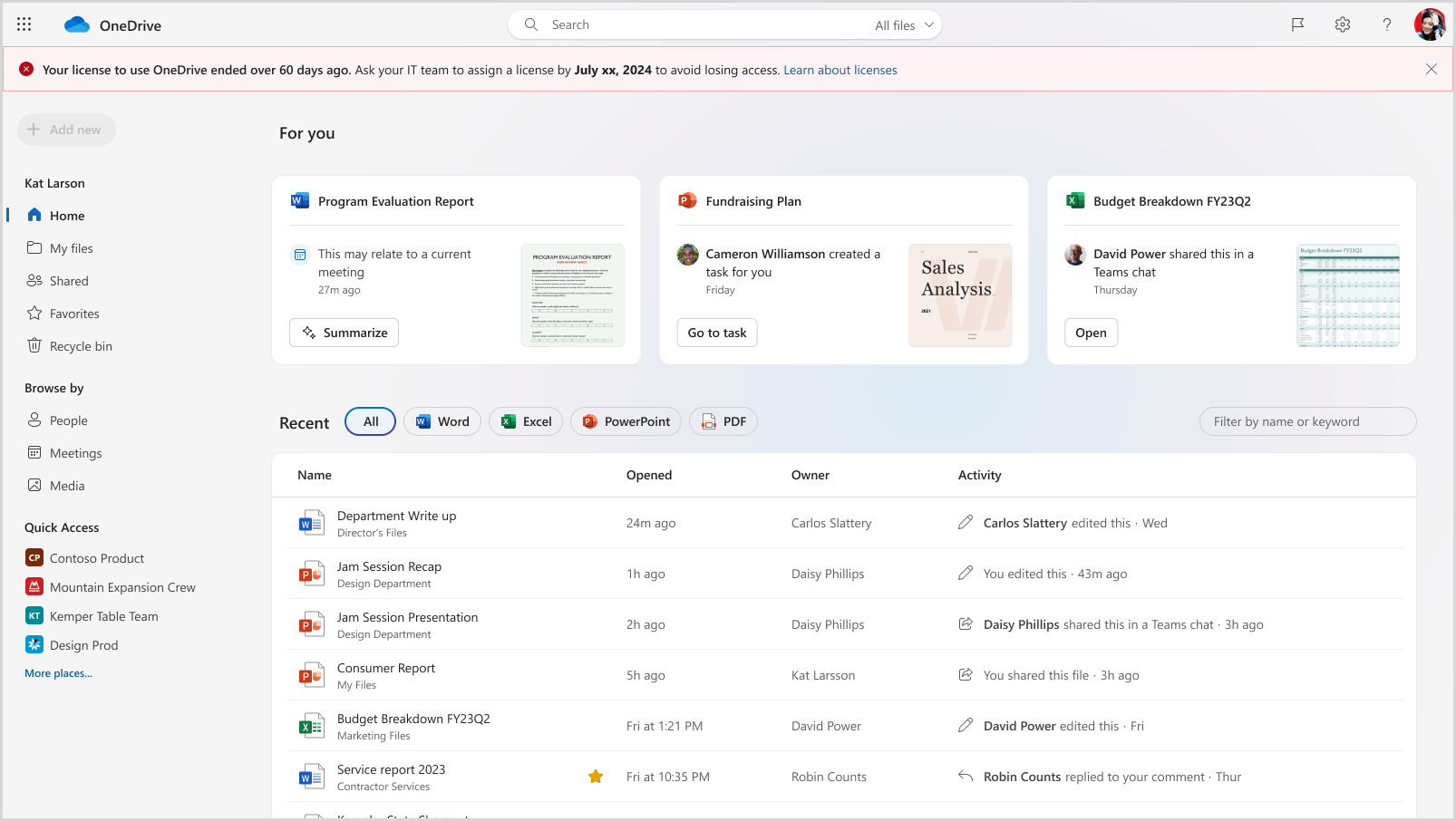Filter recent files by PowerPoint

[x=626, y=421]
